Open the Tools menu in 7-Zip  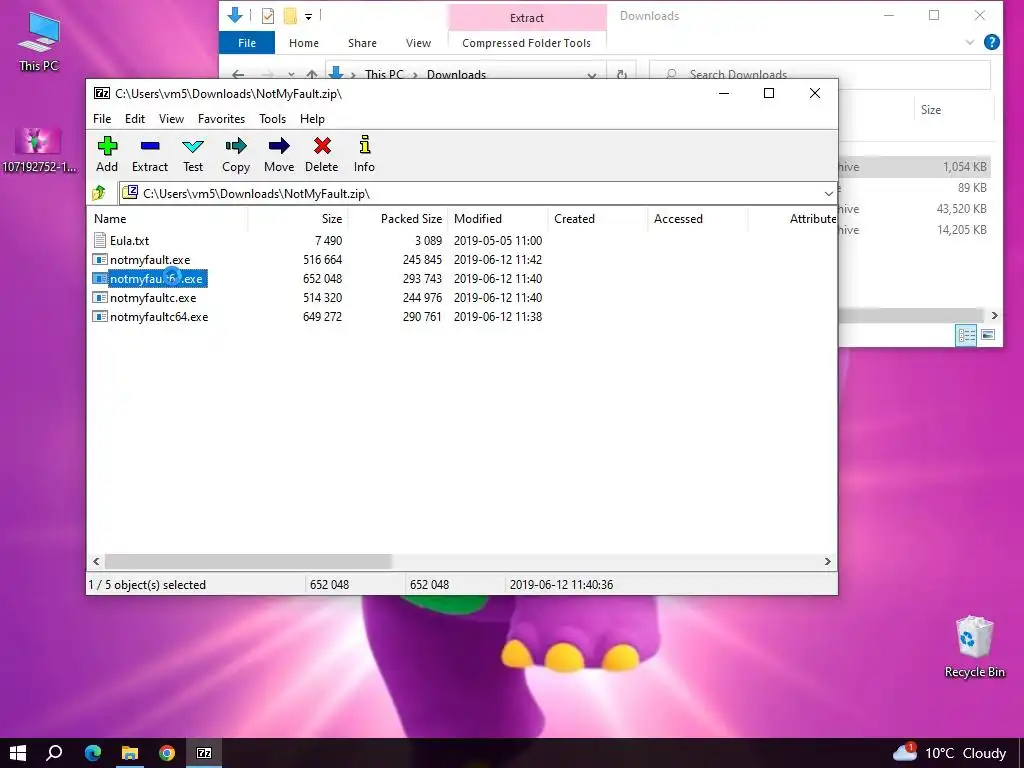click(272, 119)
